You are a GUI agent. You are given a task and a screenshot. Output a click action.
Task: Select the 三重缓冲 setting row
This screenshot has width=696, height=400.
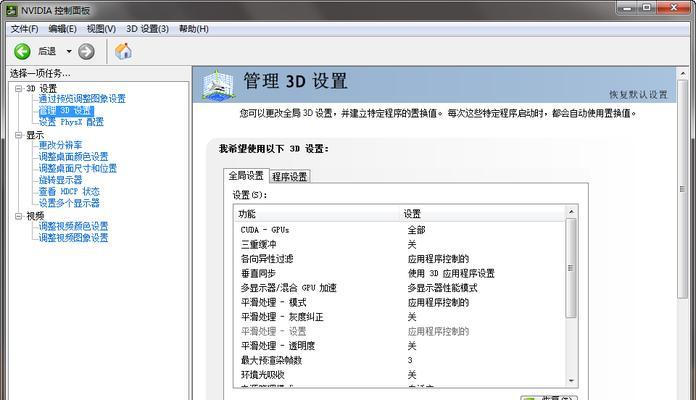point(400,245)
